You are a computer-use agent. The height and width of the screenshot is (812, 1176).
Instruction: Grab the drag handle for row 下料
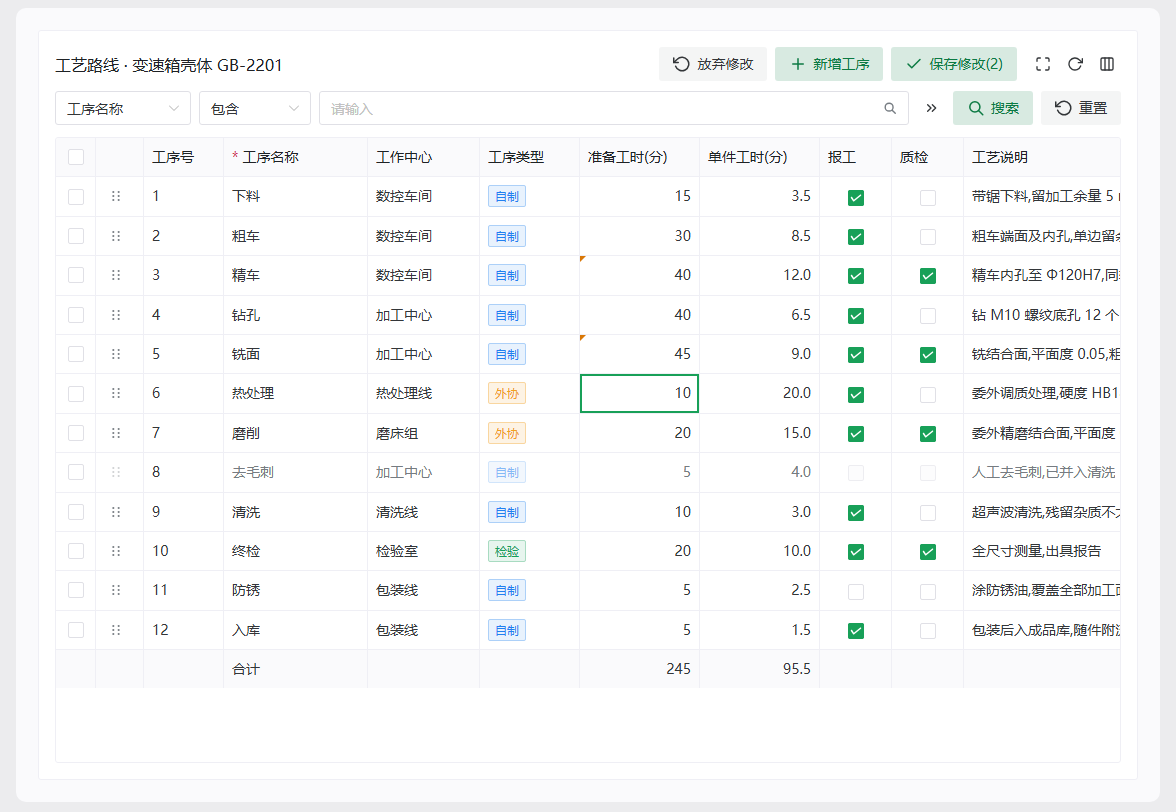(116, 196)
